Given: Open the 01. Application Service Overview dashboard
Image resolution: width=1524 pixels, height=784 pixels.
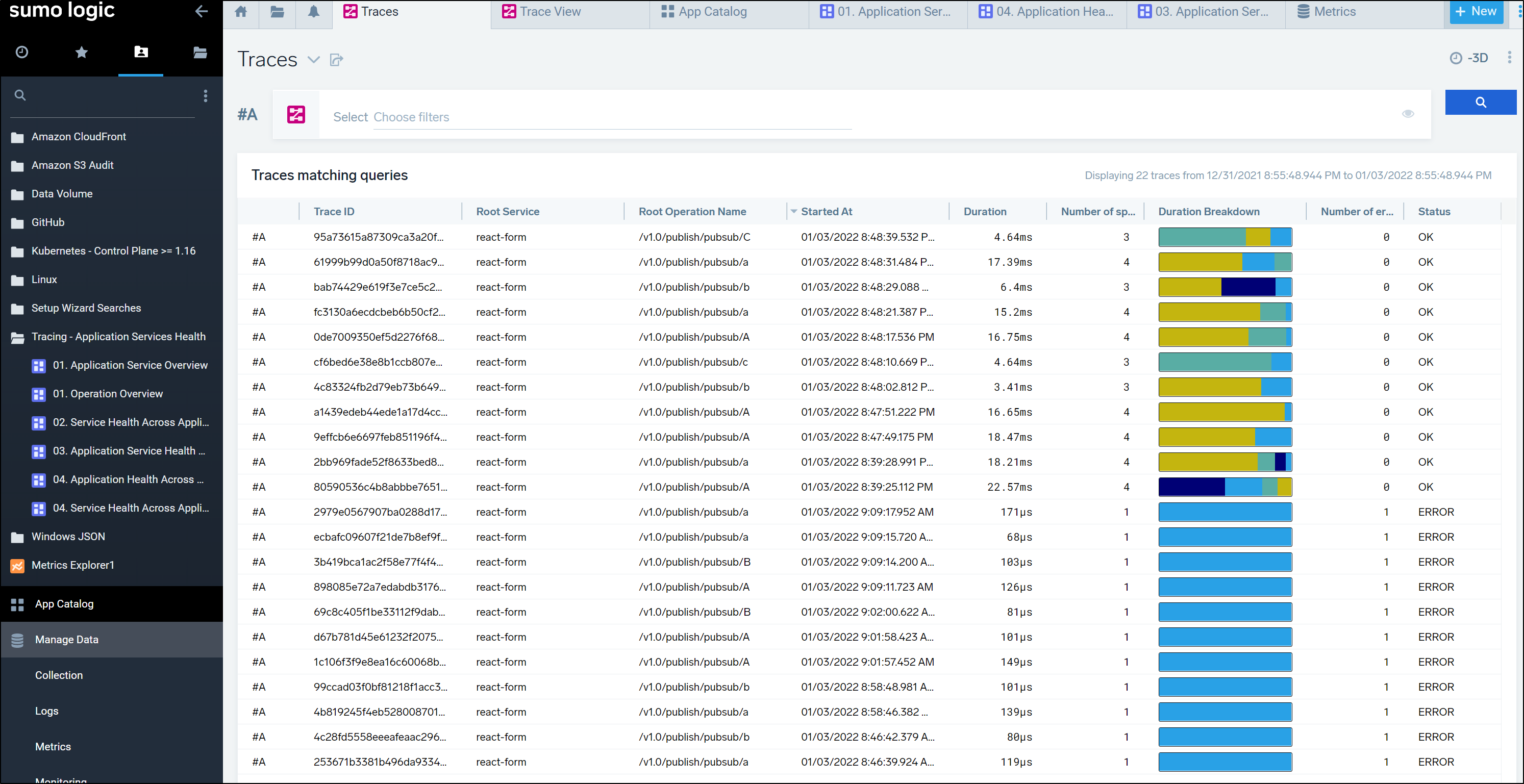Looking at the screenshot, I should [130, 365].
